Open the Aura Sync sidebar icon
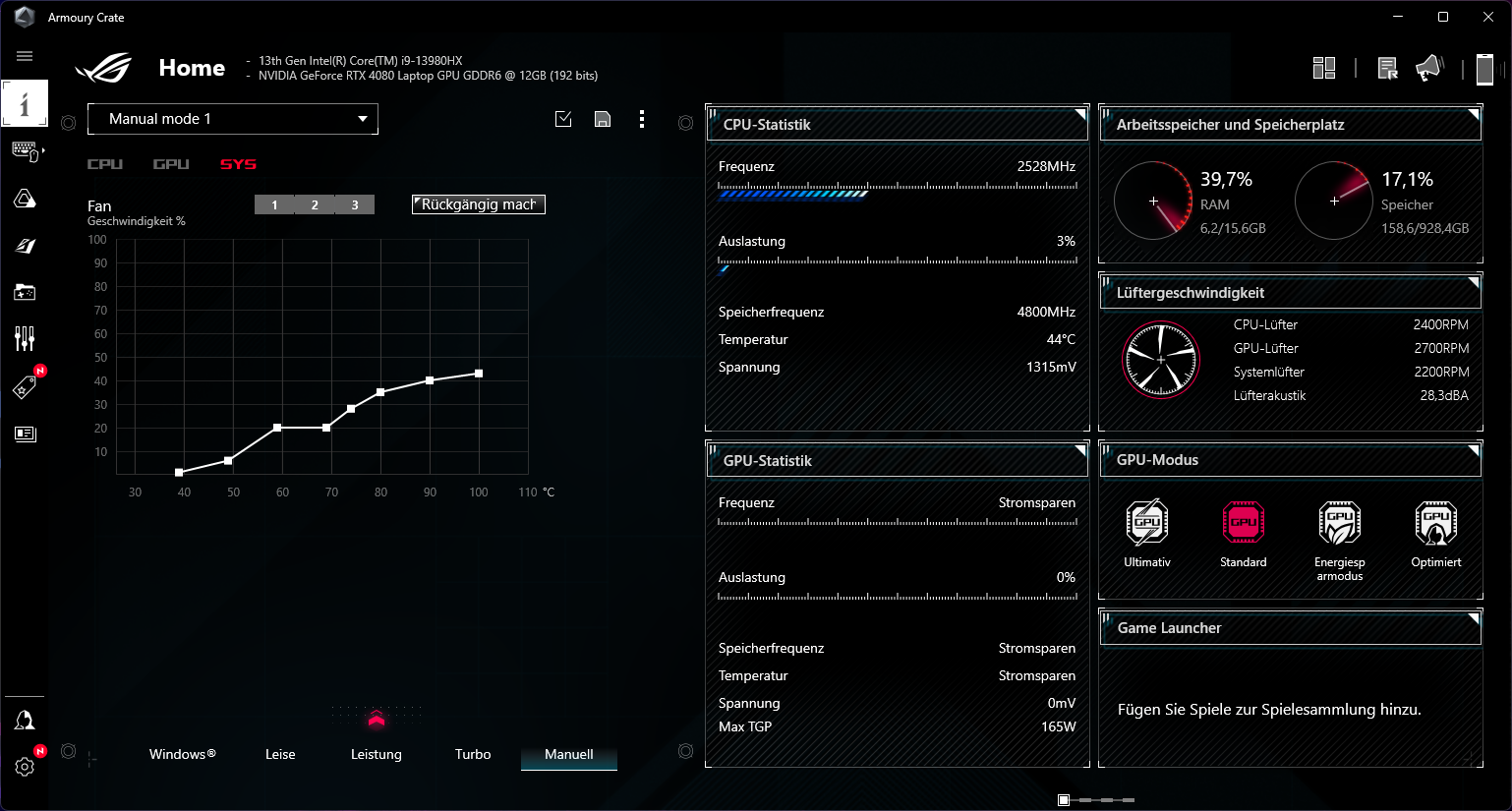The height and width of the screenshot is (811, 1512). (25, 199)
